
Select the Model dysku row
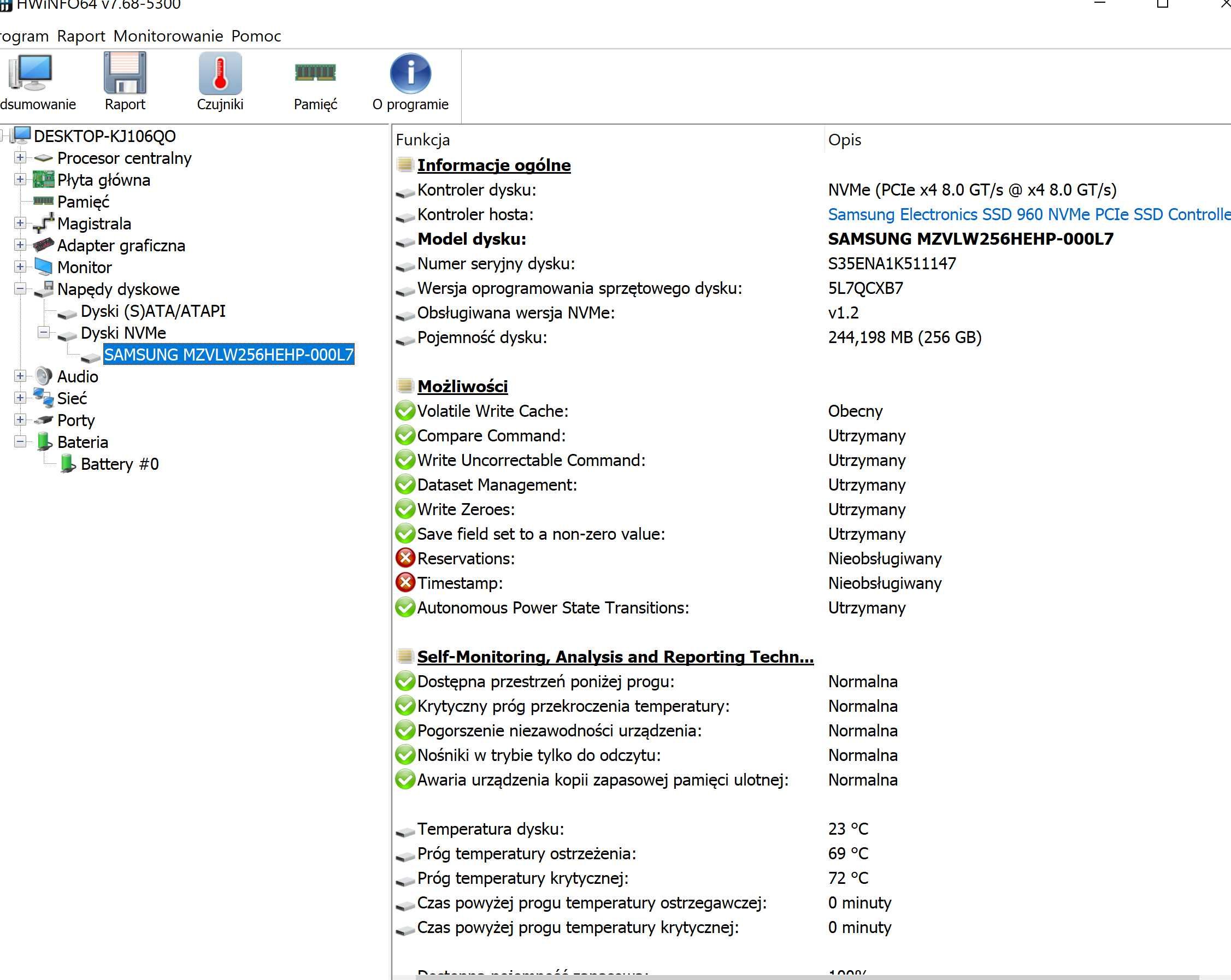point(811,239)
